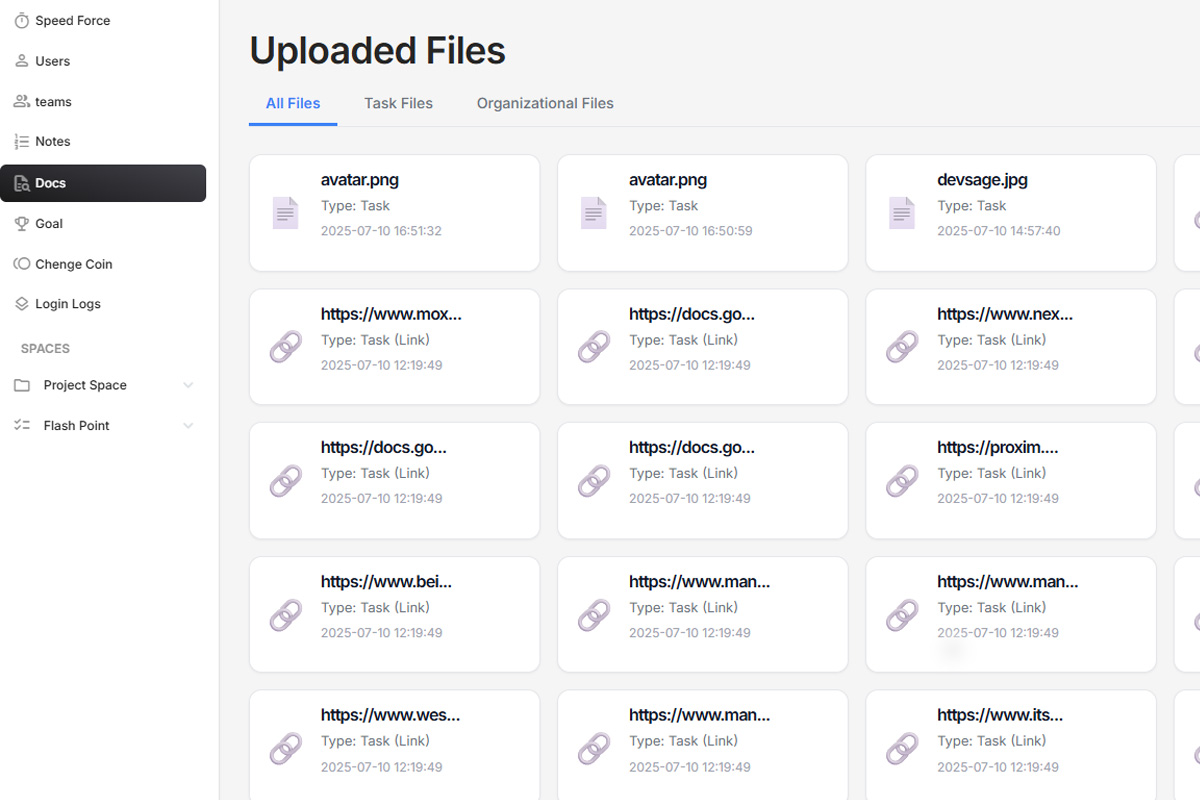Open the https://www.bei... link title
Screen dimensions: 1200x800
click(x=386, y=582)
